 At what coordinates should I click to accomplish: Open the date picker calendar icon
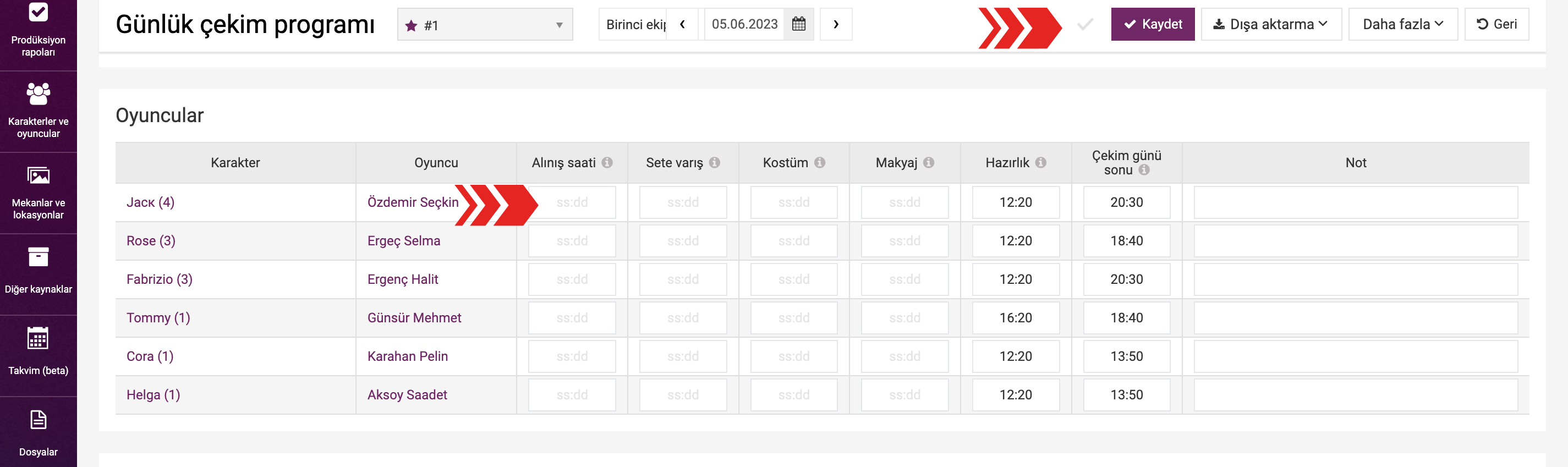pos(799,24)
